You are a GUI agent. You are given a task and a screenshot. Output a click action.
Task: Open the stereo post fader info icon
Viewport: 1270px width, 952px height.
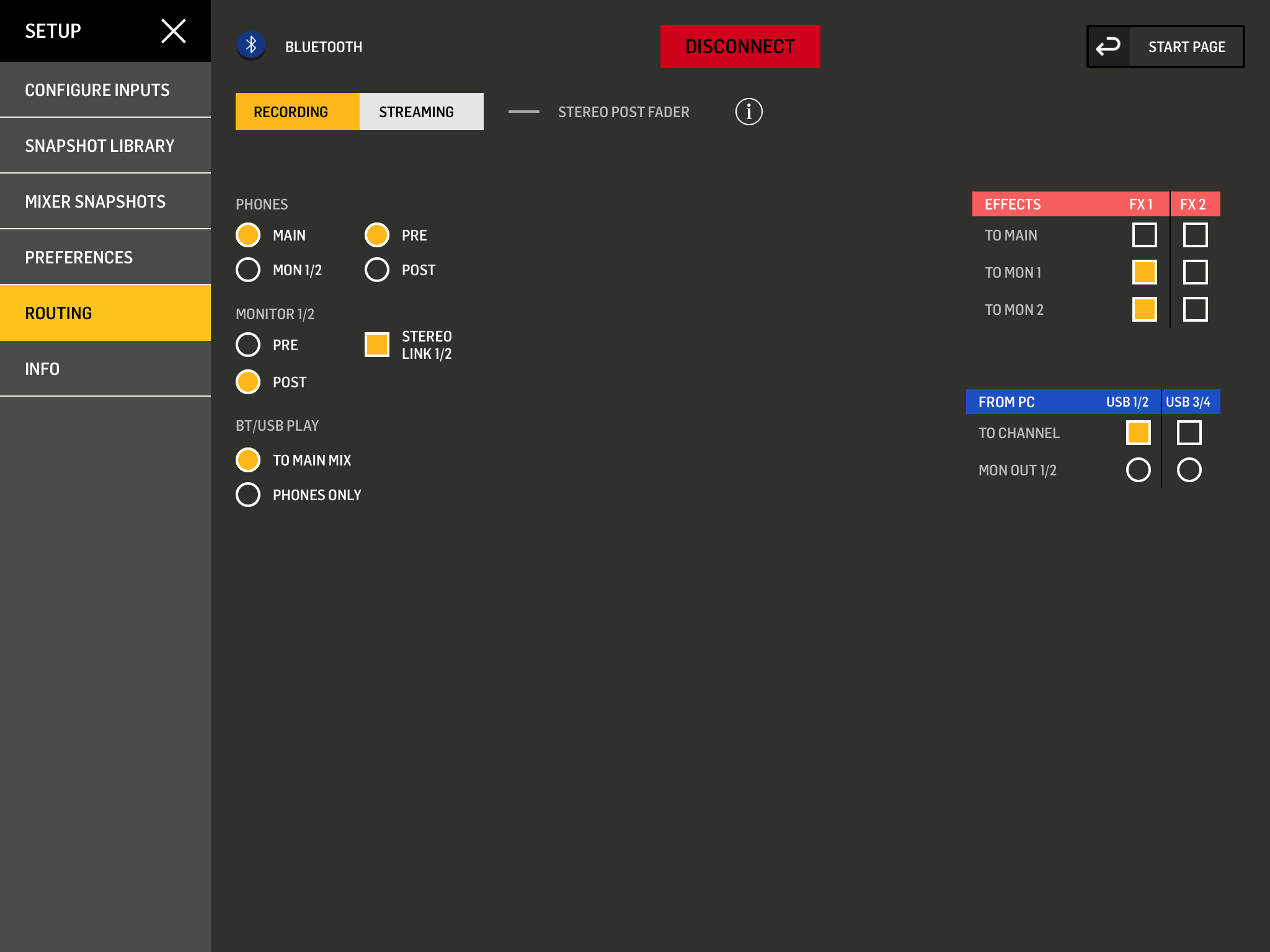(748, 112)
